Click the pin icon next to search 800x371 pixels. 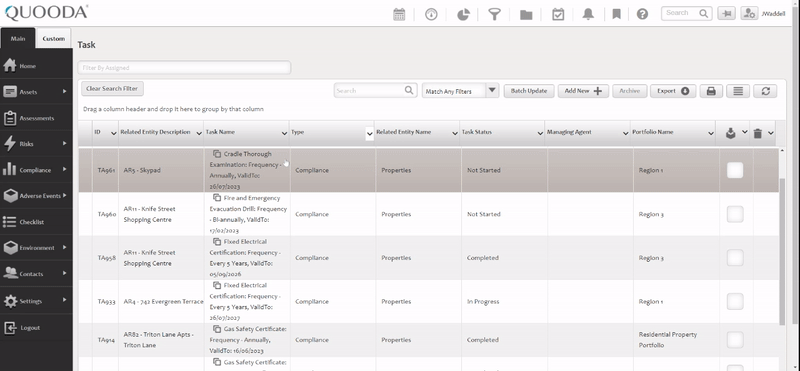point(726,14)
